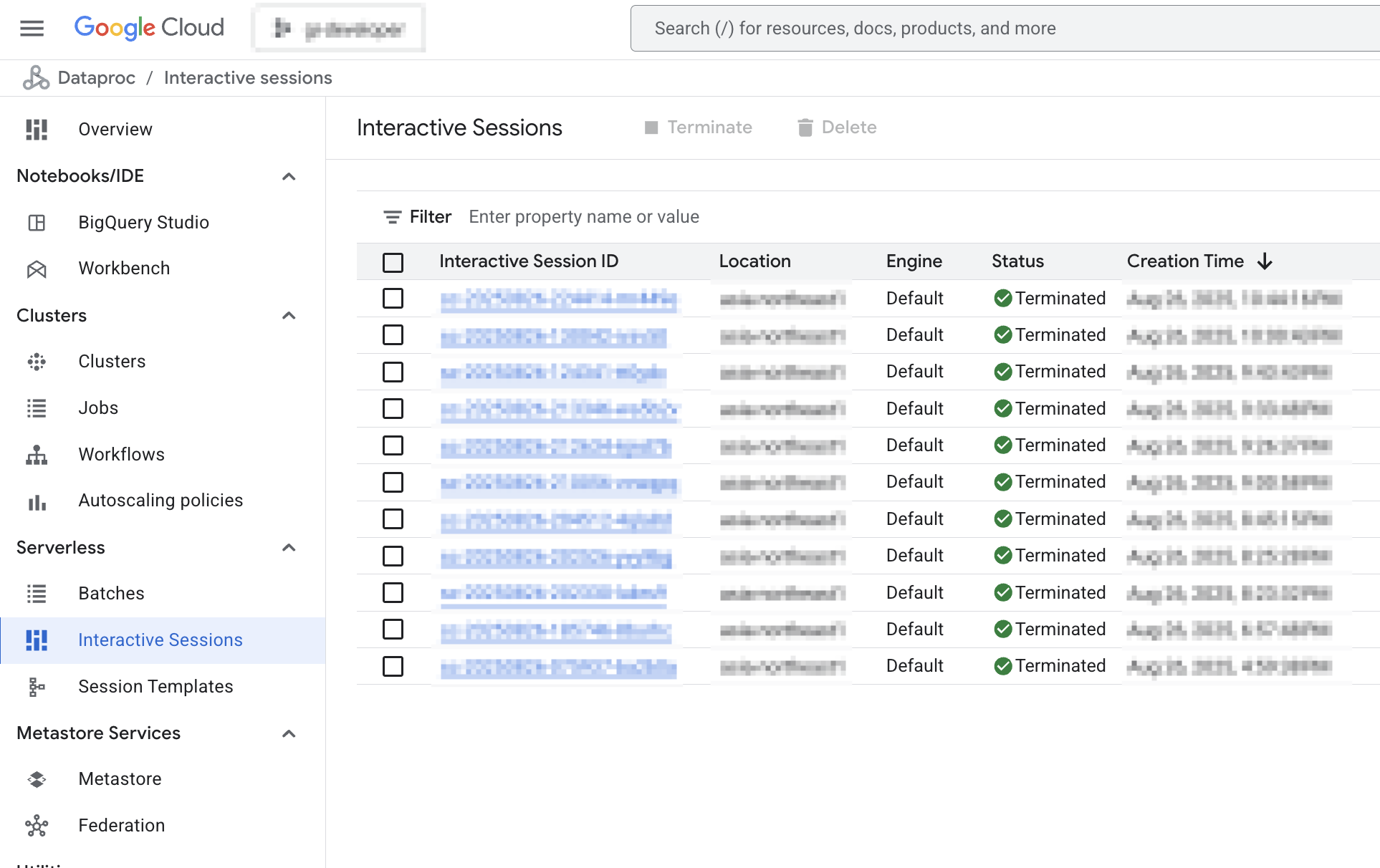Collapse the Notebooks/IDE section
The height and width of the screenshot is (868, 1380).
coord(289,176)
